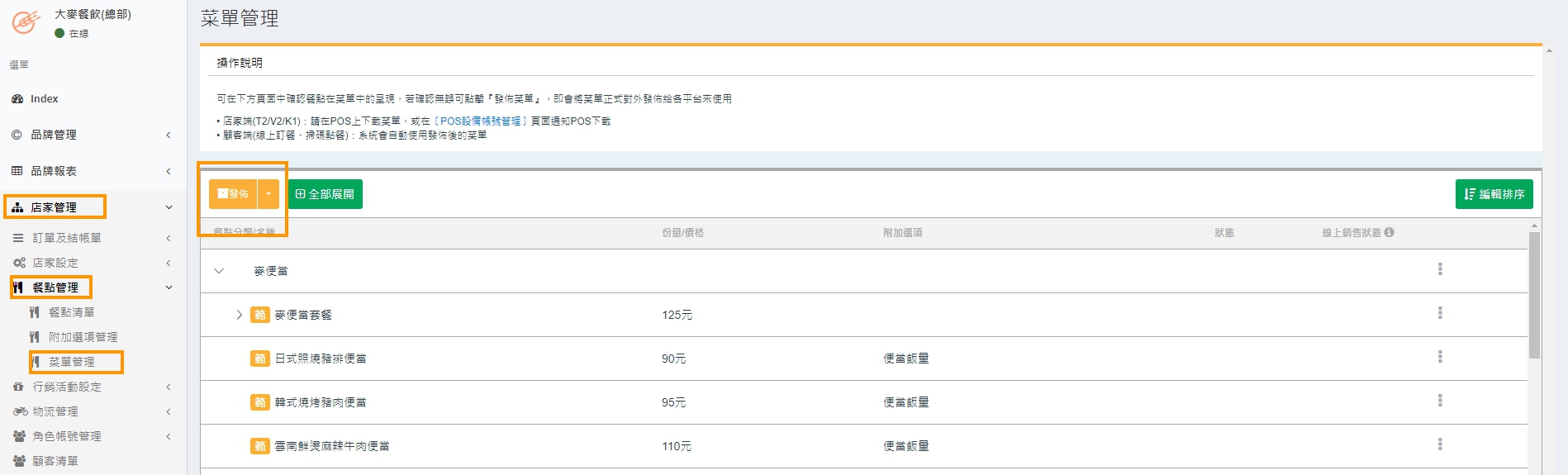Expand the 麥便當套餐 set row
Viewport: 1568px width, 475px height.
click(240, 315)
